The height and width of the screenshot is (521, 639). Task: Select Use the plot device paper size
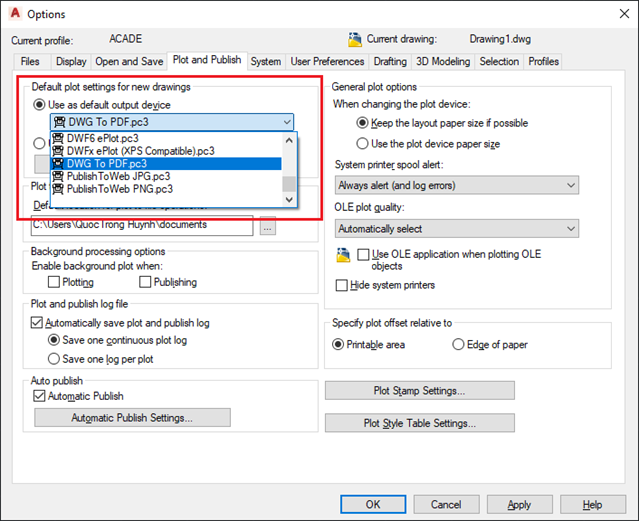(364, 143)
